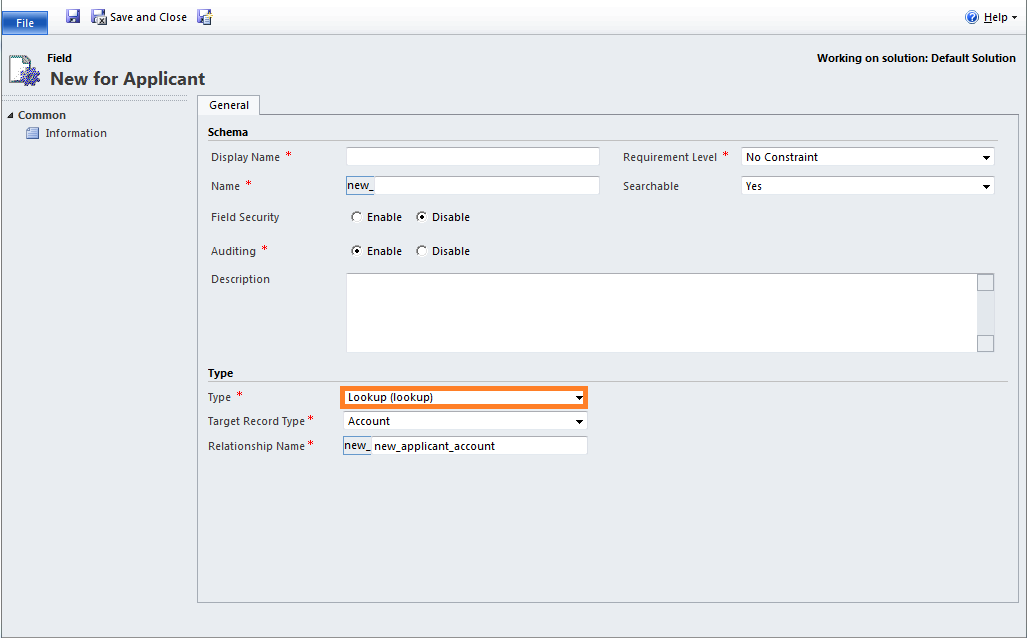Select Disable for Field Security

tap(422, 217)
